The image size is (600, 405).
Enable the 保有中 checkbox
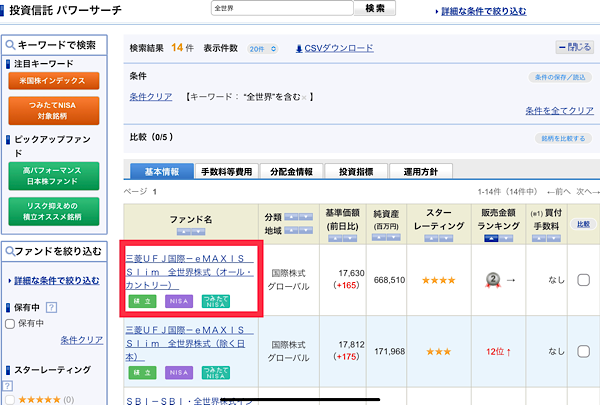click(10, 324)
